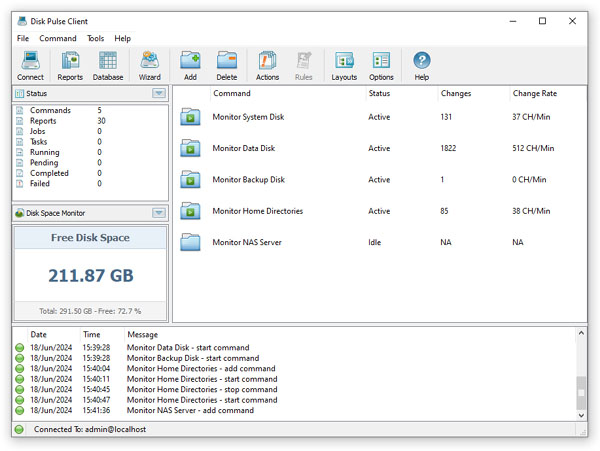Open the File menu
This screenshot has width=600, height=451.
pyautogui.click(x=23, y=39)
